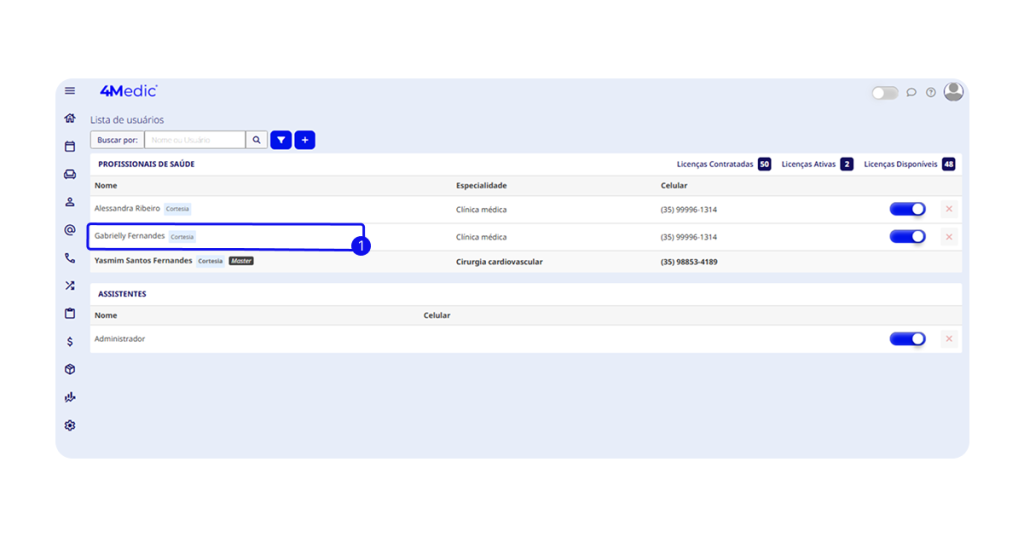Open the dollar sign financial icon
Image resolution: width=1024 pixels, height=537 pixels.
(70, 341)
